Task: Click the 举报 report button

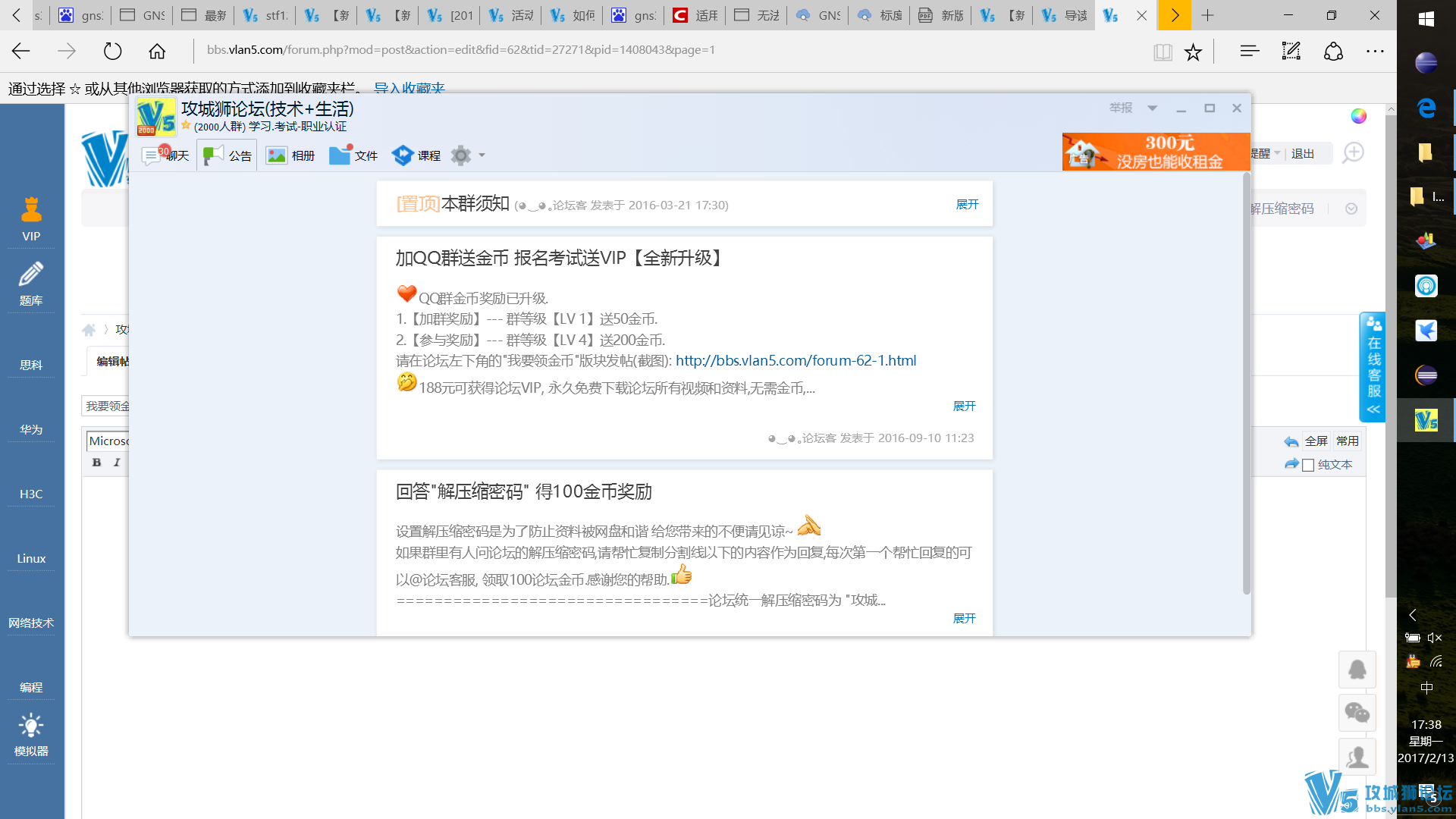Action: 1121,108
